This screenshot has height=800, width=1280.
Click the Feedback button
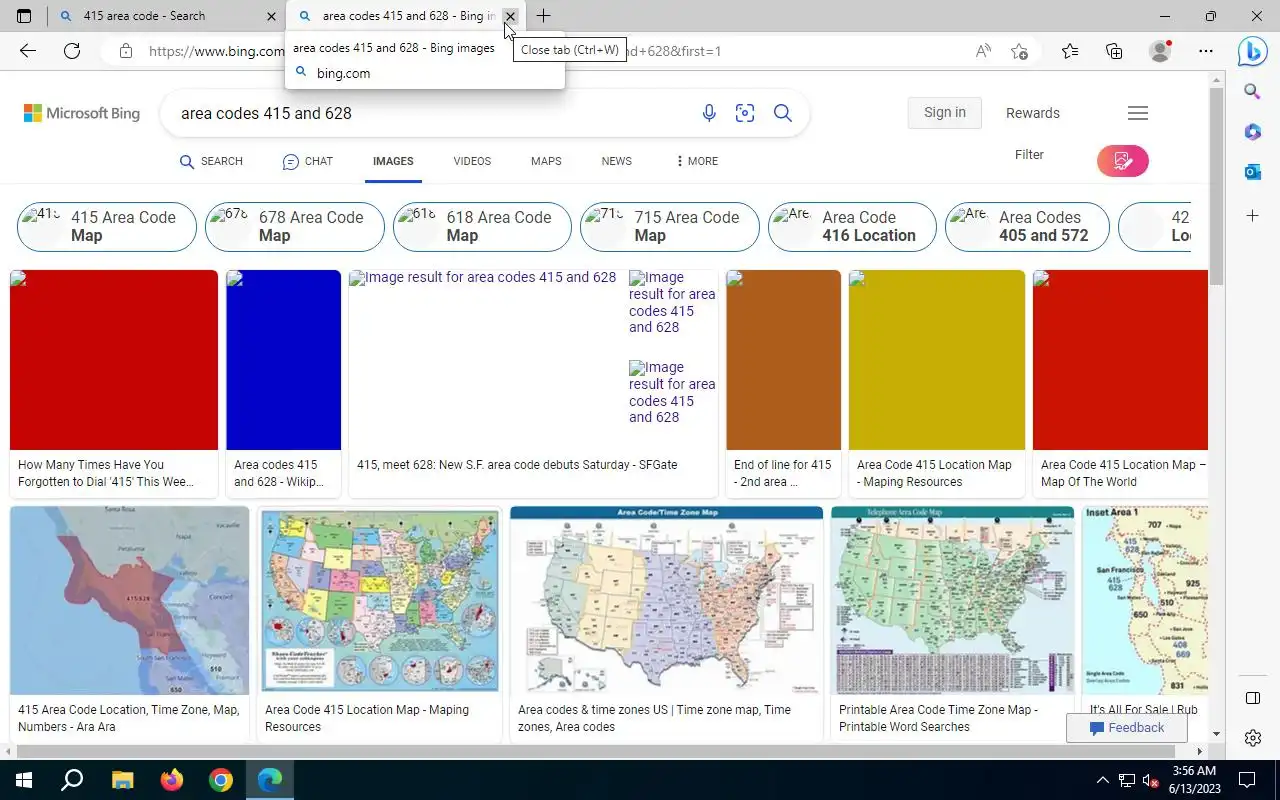pos(1127,728)
